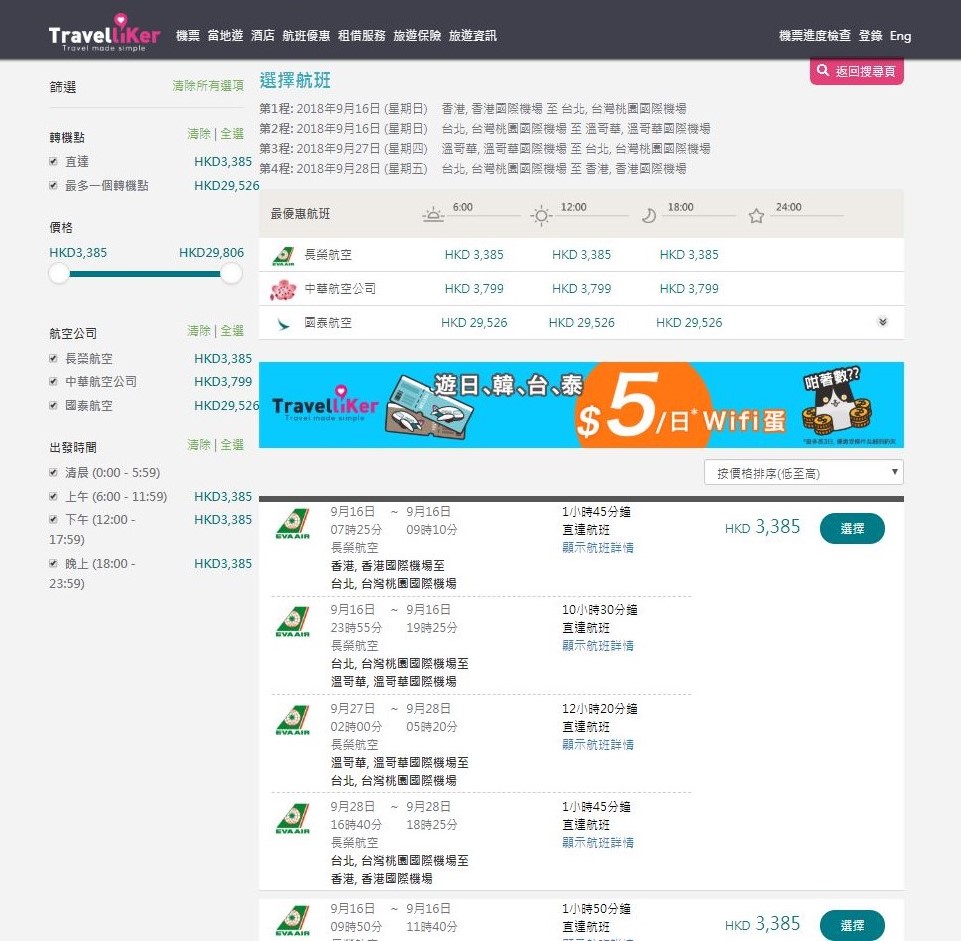
Task: Click 長榮航空 HKD 3,385 fare at 6:00
Action: (x=474, y=255)
